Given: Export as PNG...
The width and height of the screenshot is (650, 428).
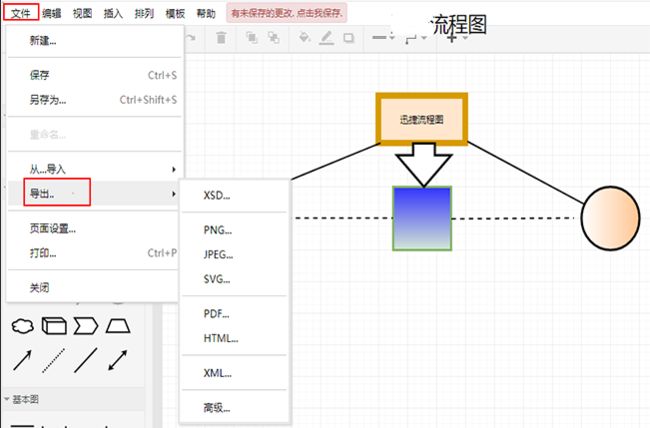Looking at the screenshot, I should pyautogui.click(x=234, y=230).
